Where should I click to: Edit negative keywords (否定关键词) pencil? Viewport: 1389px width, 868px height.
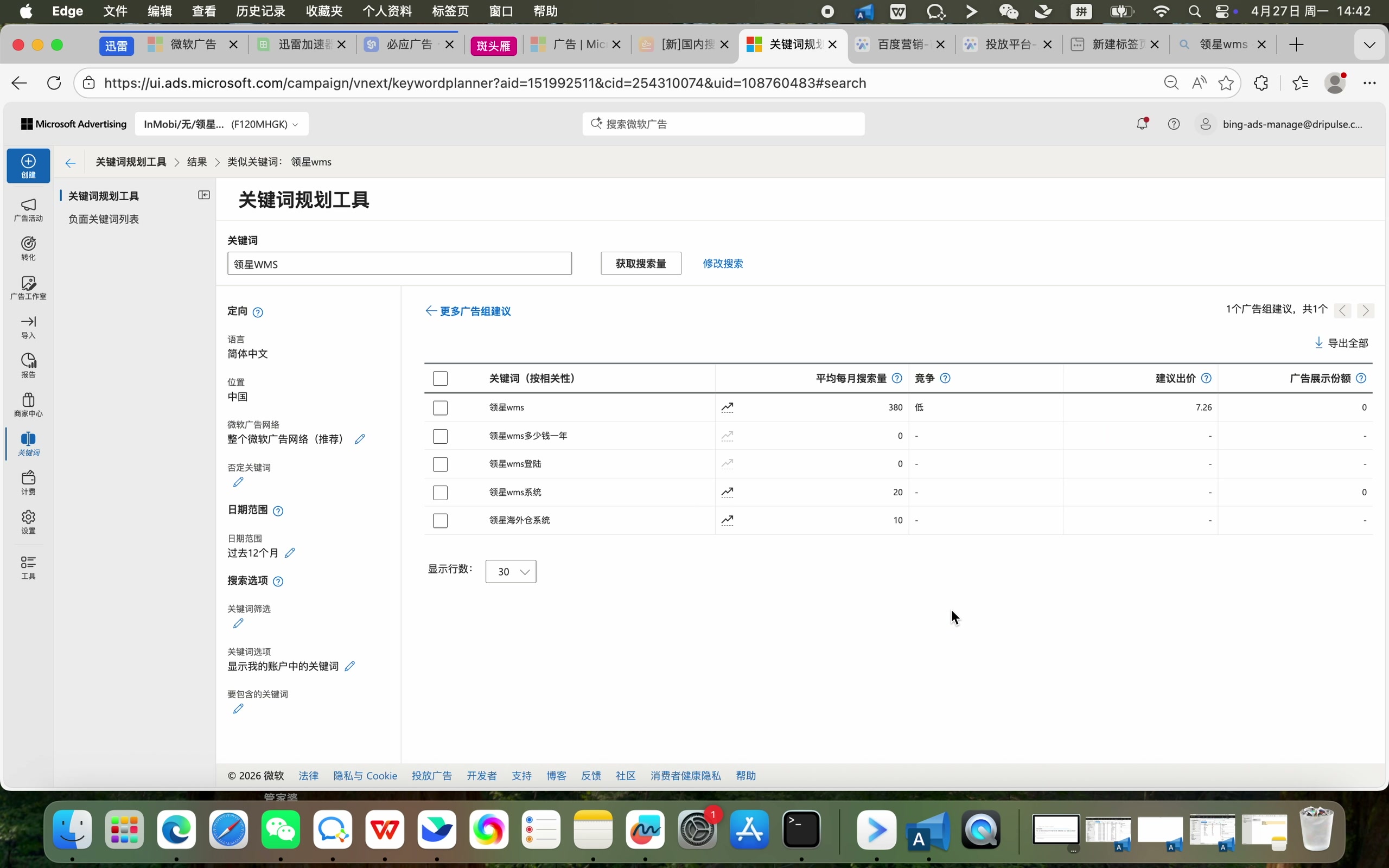[x=238, y=482]
